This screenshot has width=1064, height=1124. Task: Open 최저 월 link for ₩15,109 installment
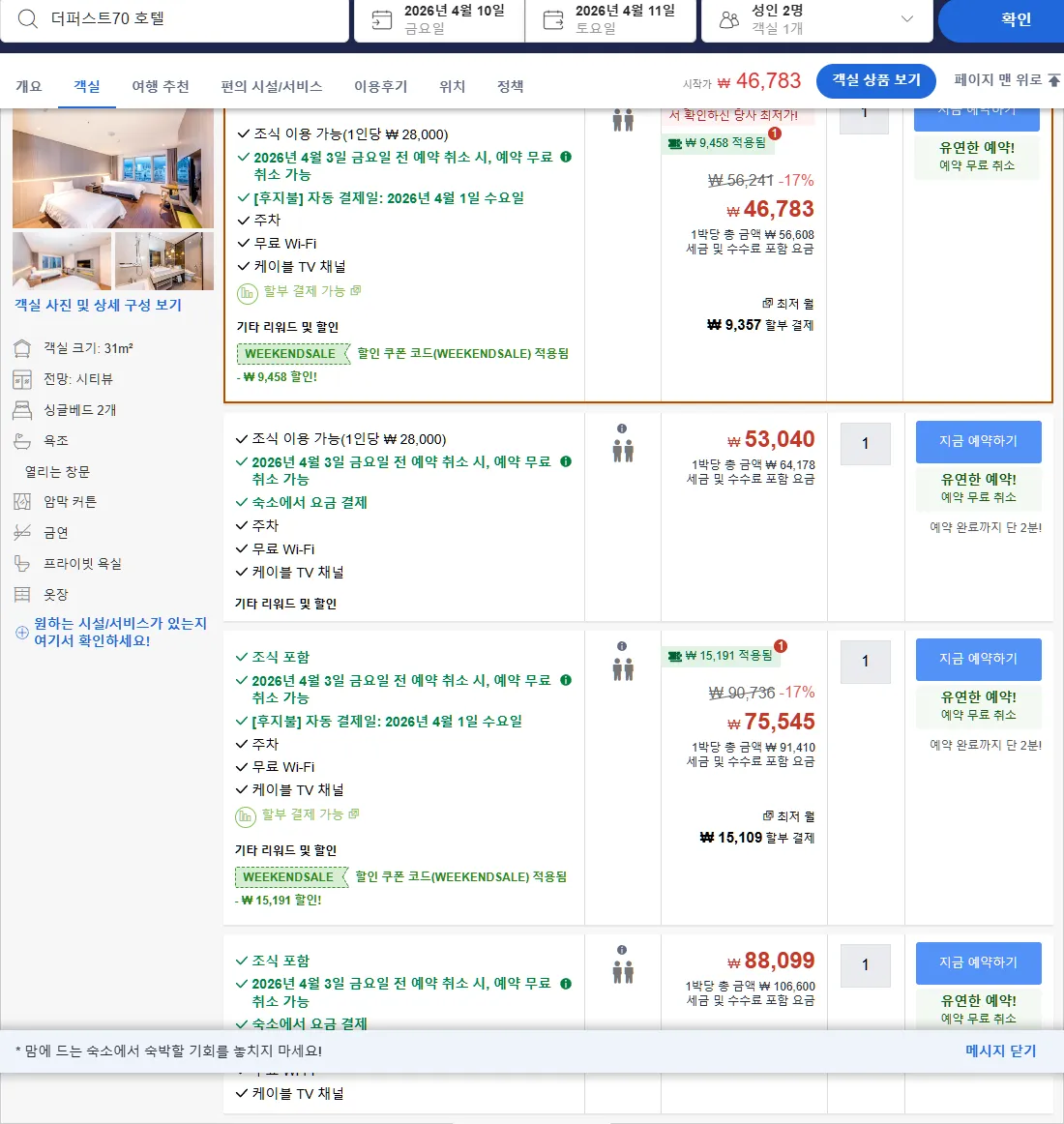coord(788,816)
